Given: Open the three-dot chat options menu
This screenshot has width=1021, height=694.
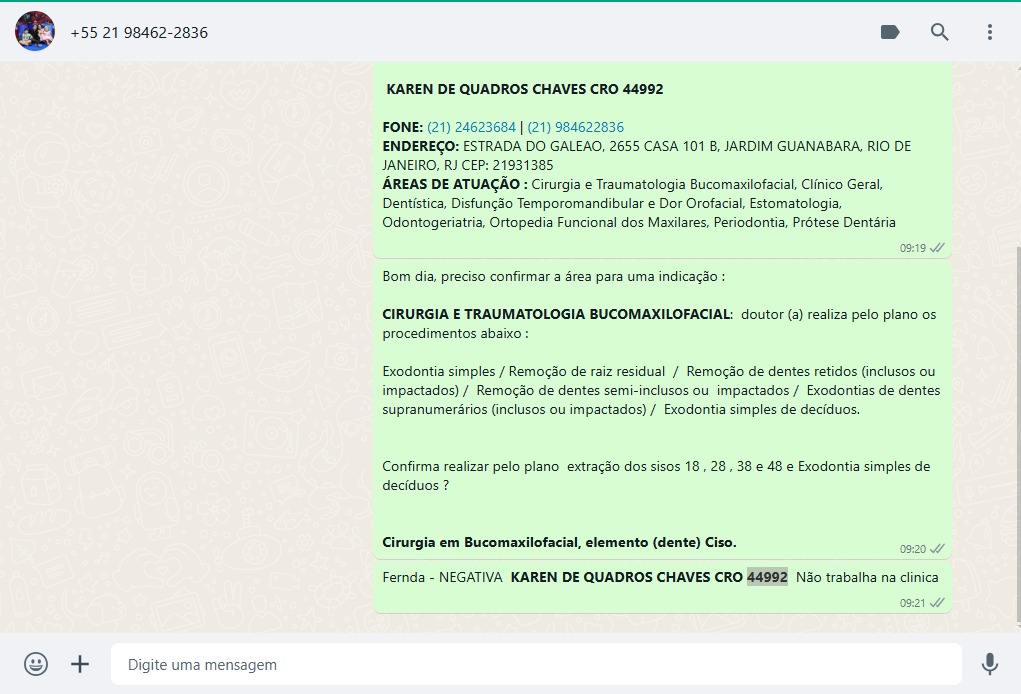Looking at the screenshot, I should 989,32.
